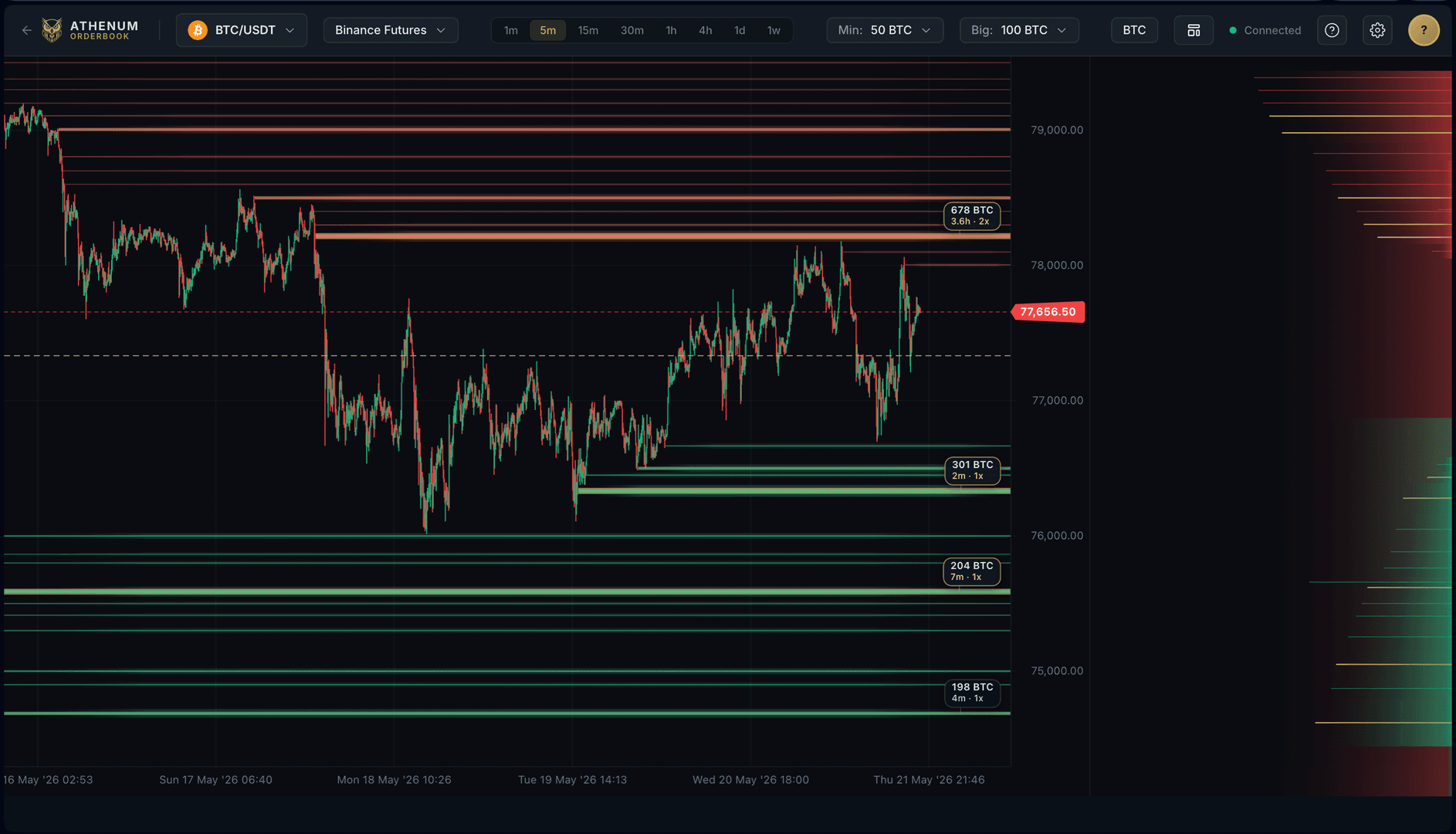The height and width of the screenshot is (834, 1456).
Task: Select the 1w timeframe
Action: [x=774, y=30]
